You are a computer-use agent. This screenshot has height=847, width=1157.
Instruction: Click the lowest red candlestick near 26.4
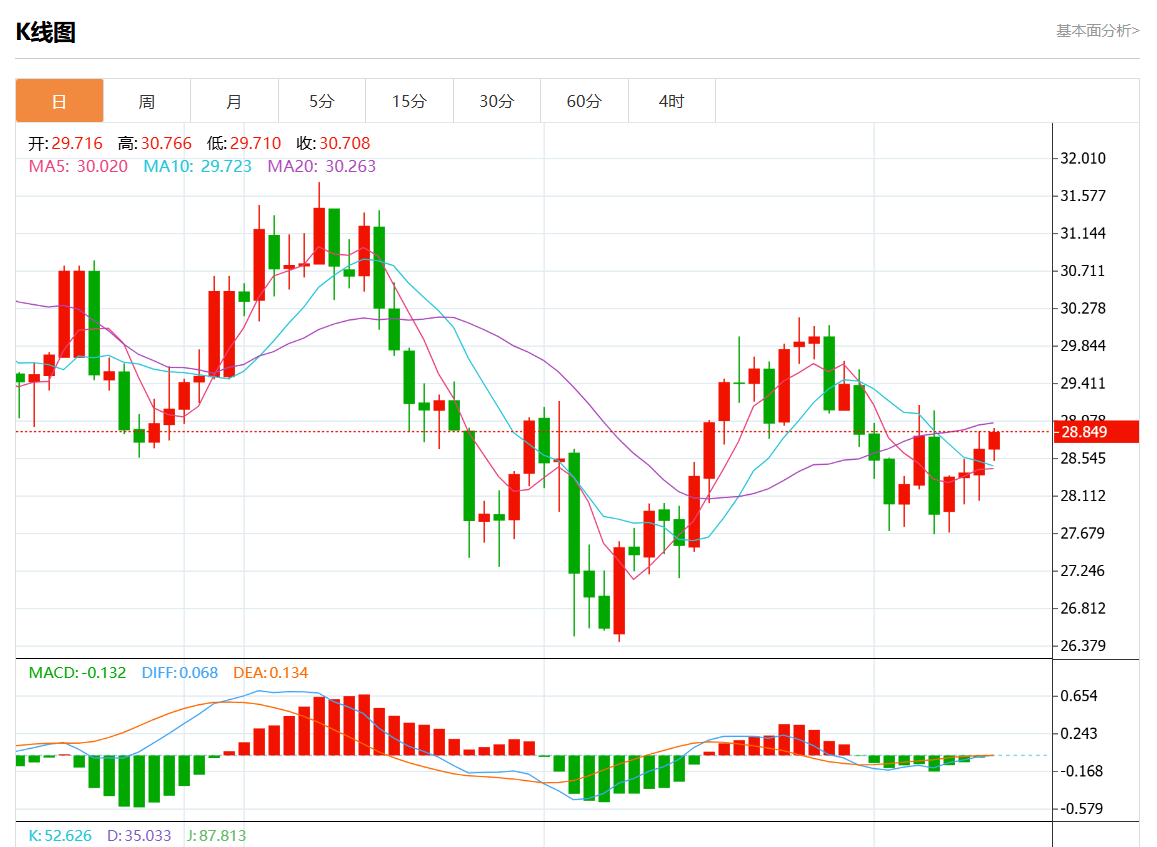[x=619, y=590]
